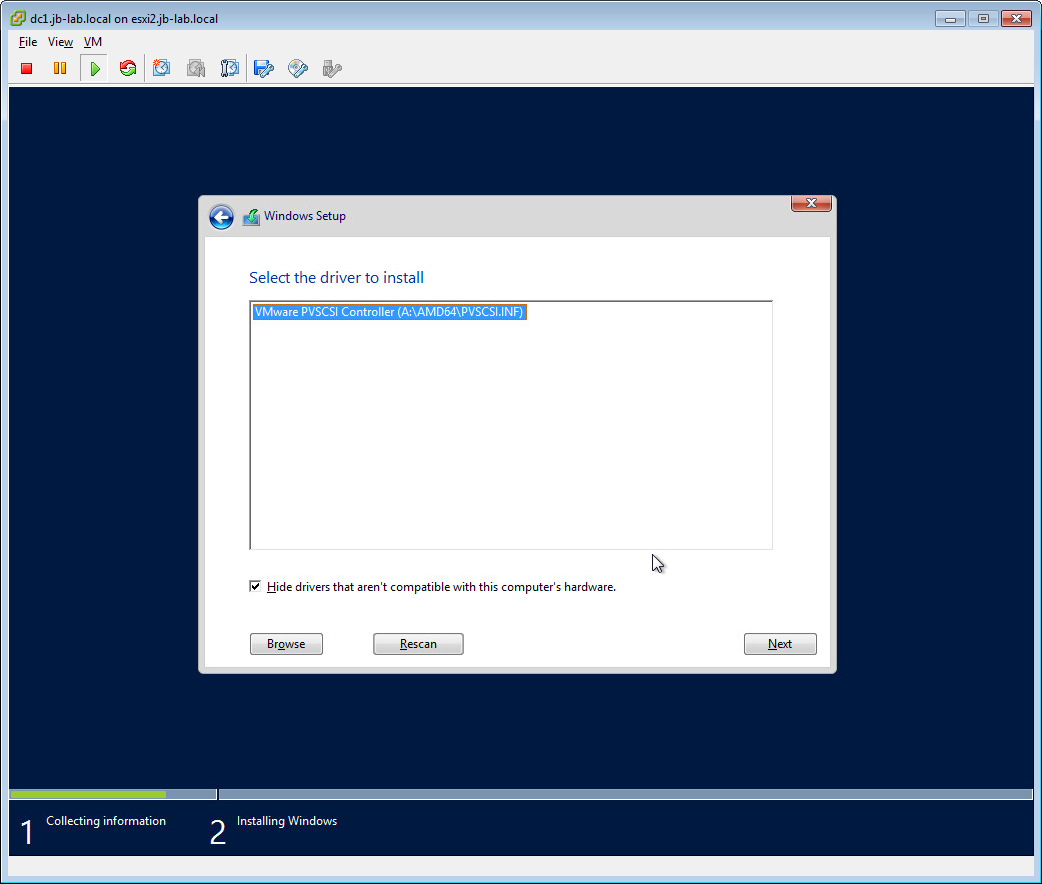
Task: Click the red Power Off button
Action: coord(27,69)
